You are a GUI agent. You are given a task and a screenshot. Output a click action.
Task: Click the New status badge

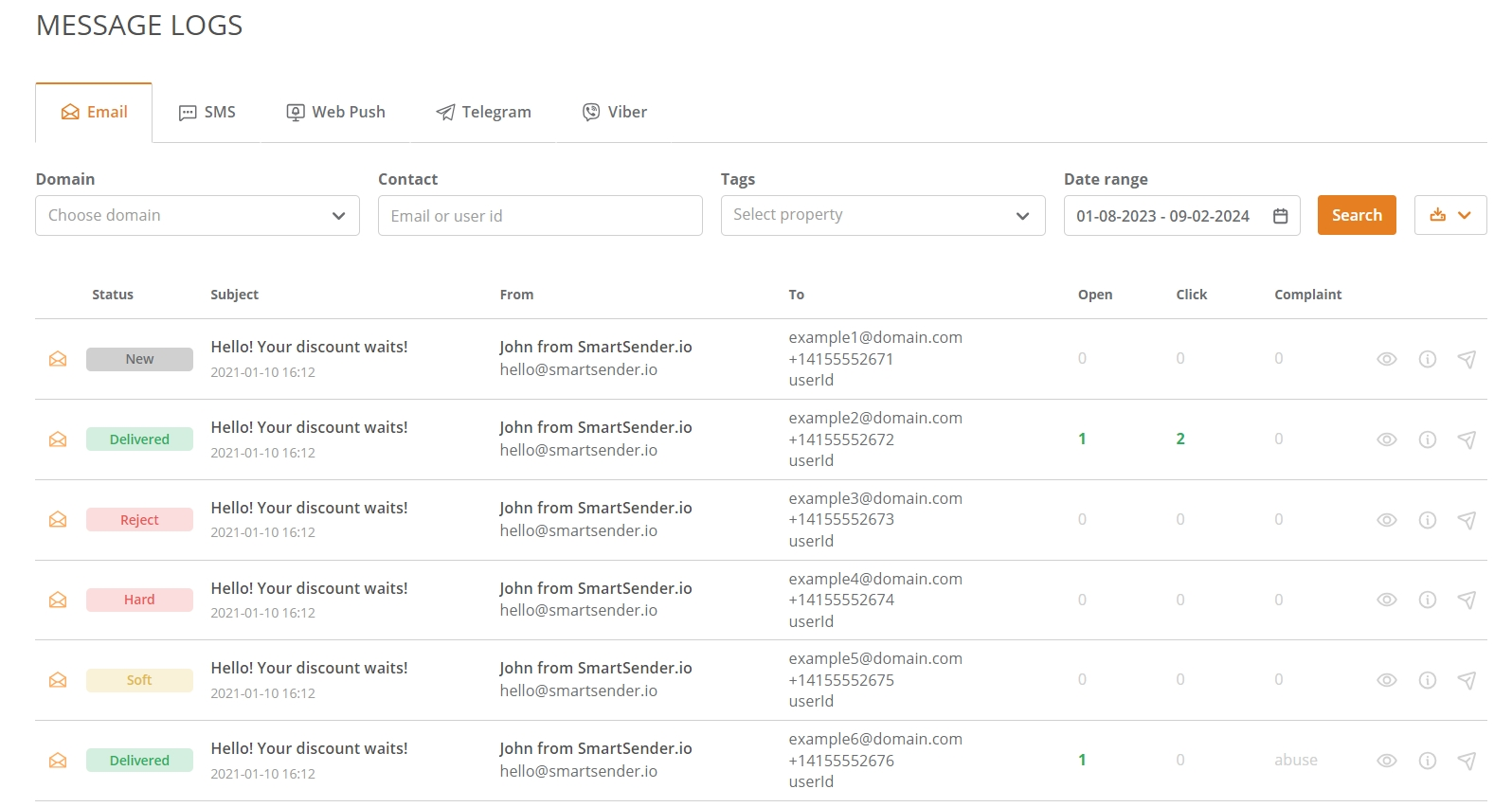pos(139,359)
